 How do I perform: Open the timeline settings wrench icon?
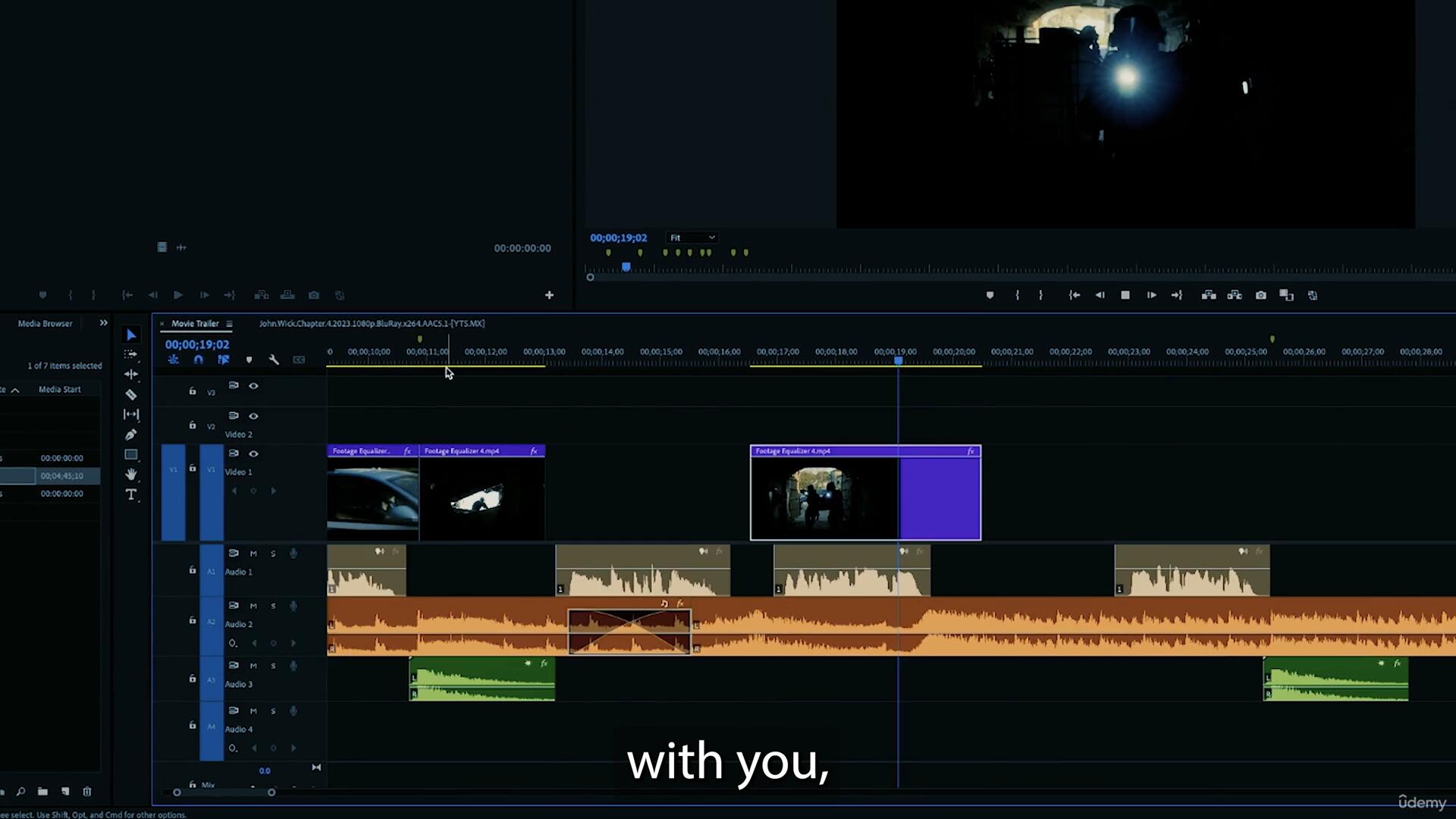tap(274, 359)
